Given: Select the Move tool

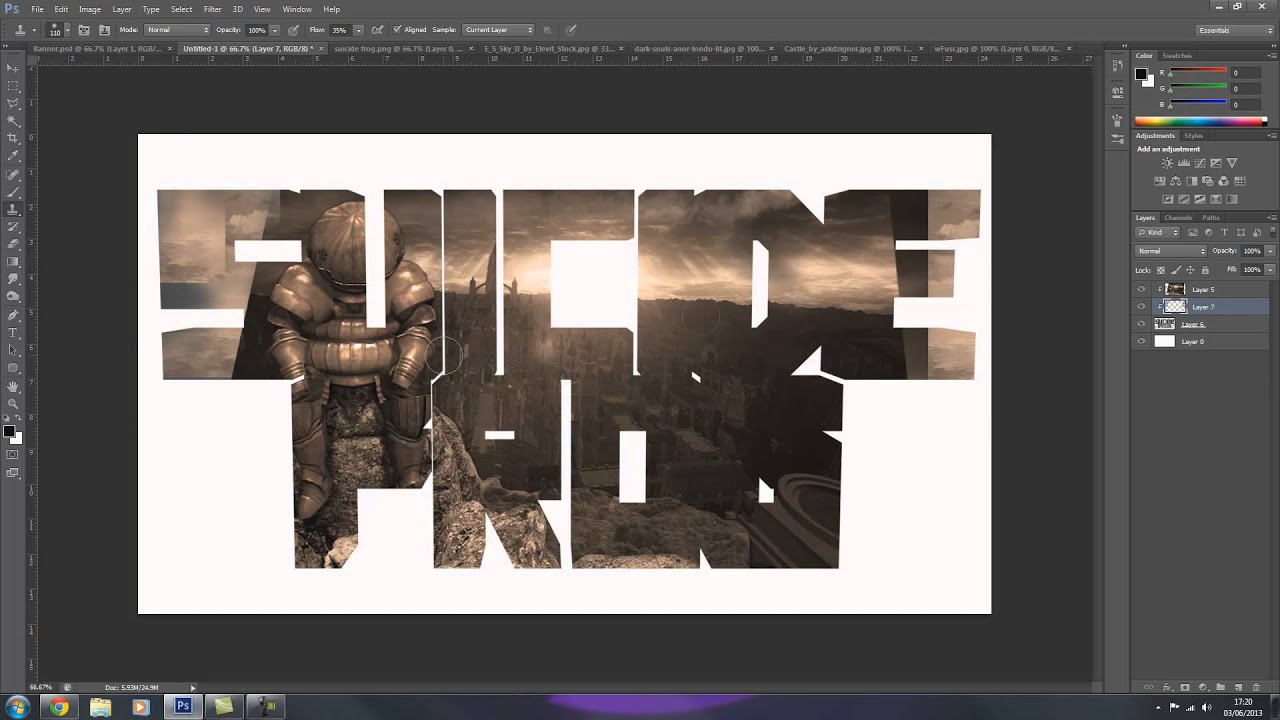Looking at the screenshot, I should pyautogui.click(x=13, y=68).
